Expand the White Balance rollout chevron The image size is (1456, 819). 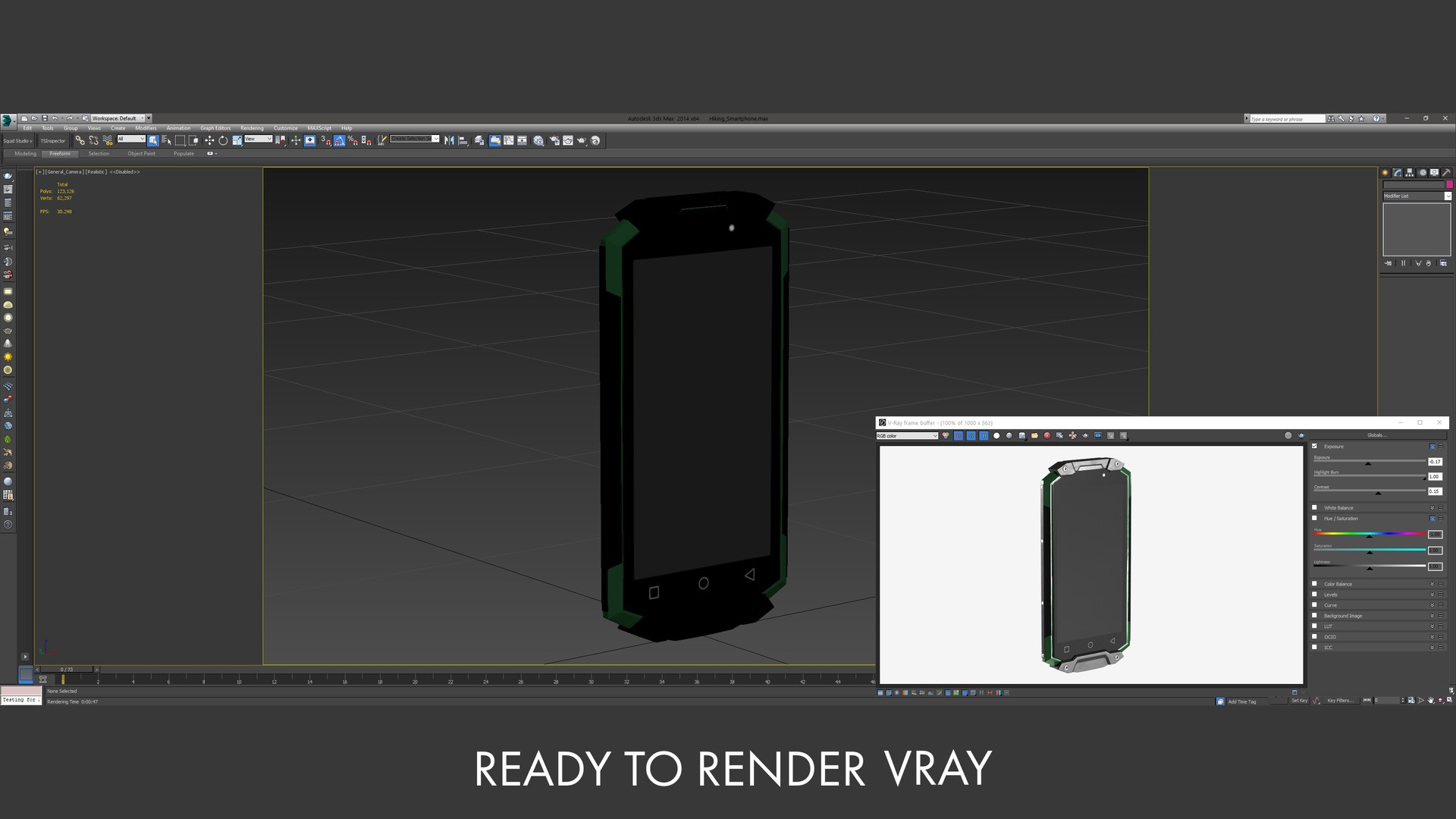click(1432, 508)
